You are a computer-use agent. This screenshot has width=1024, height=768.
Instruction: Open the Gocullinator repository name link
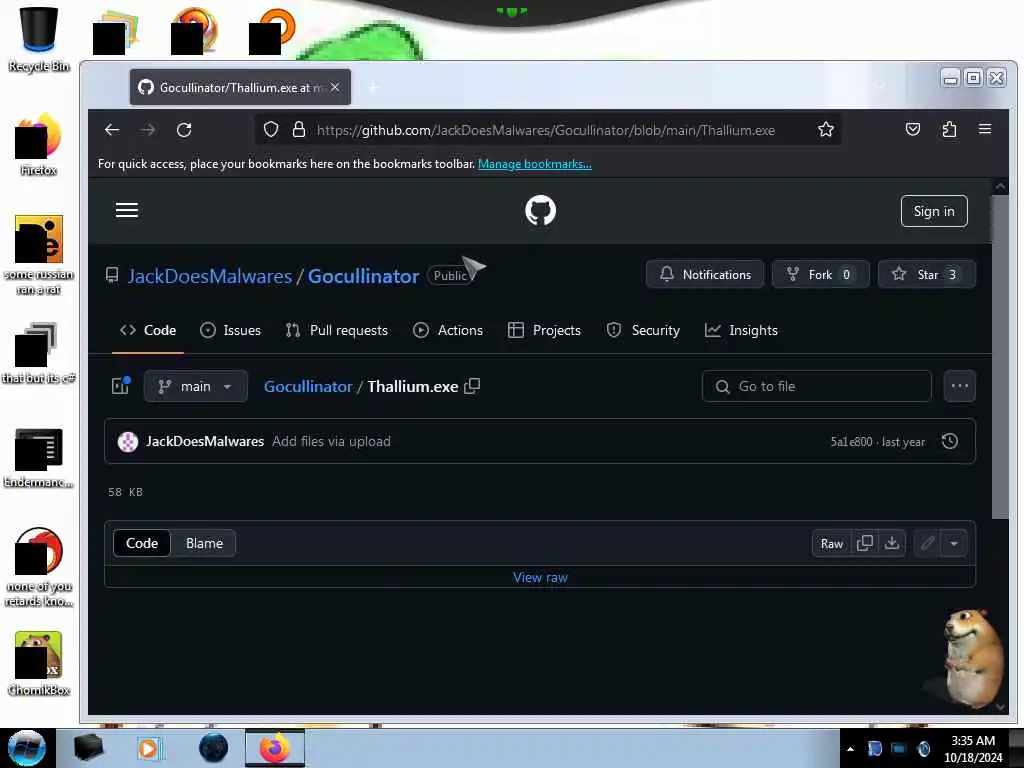coord(363,276)
